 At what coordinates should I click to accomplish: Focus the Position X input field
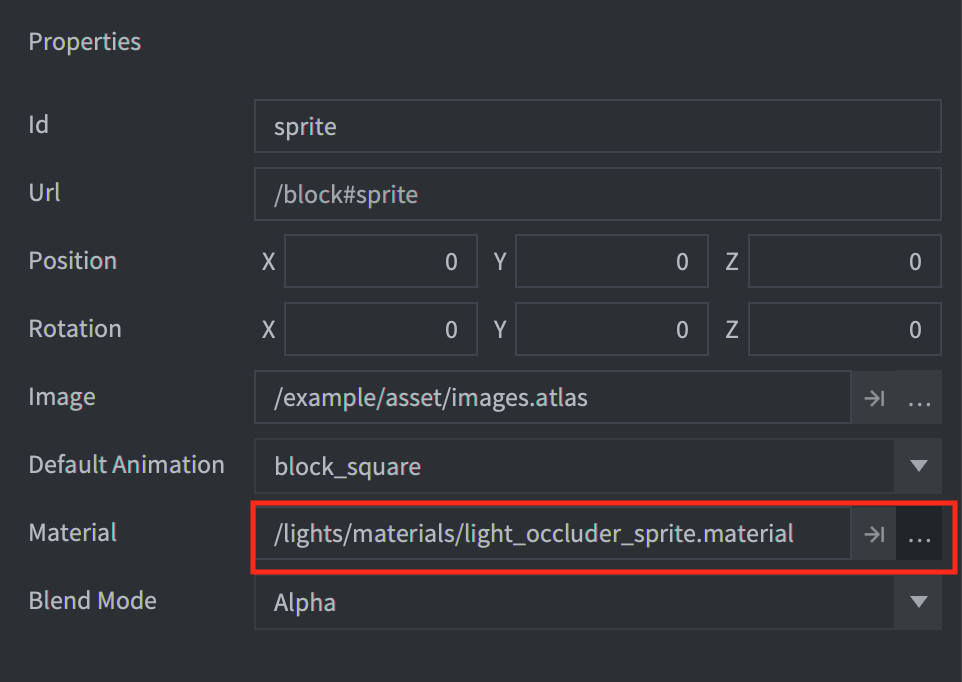(380, 261)
